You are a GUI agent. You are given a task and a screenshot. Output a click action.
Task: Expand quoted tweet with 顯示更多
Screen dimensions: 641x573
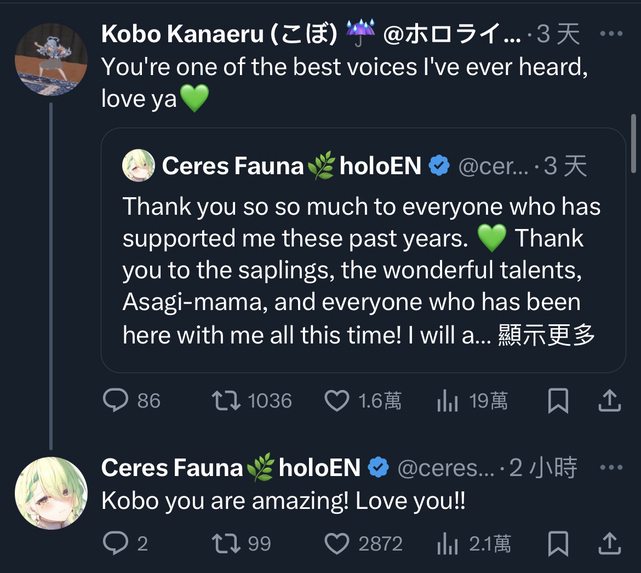(x=554, y=335)
